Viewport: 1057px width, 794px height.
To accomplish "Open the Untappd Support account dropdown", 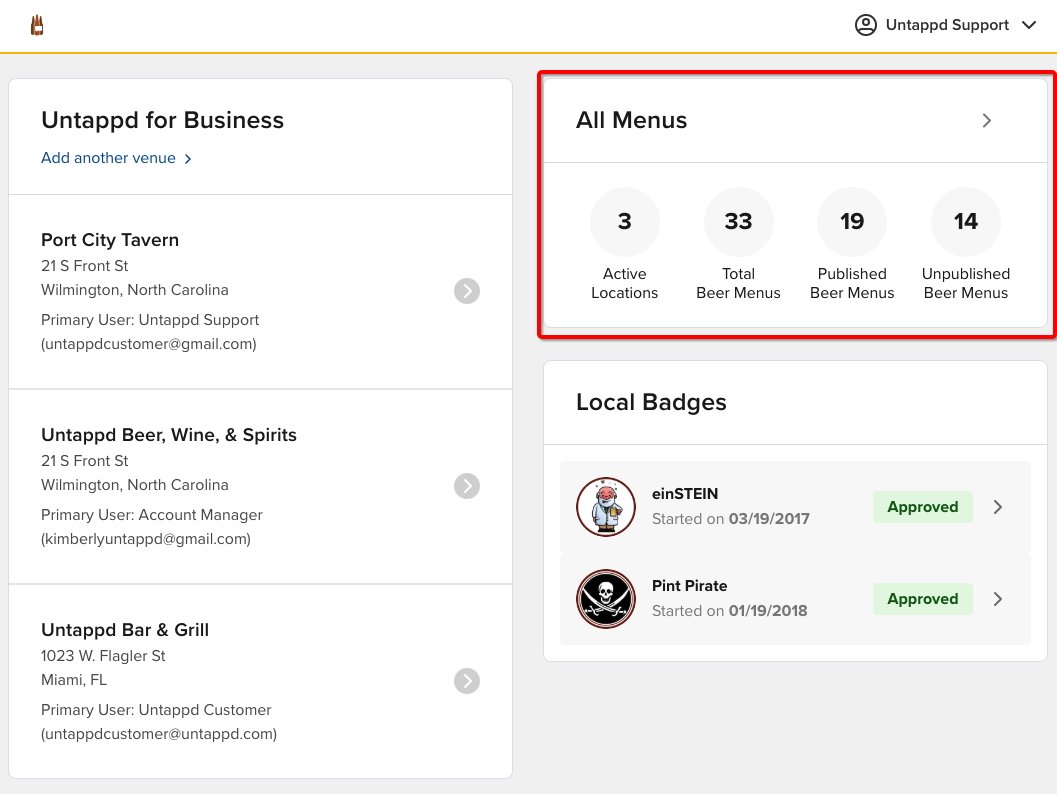I will (x=945, y=25).
